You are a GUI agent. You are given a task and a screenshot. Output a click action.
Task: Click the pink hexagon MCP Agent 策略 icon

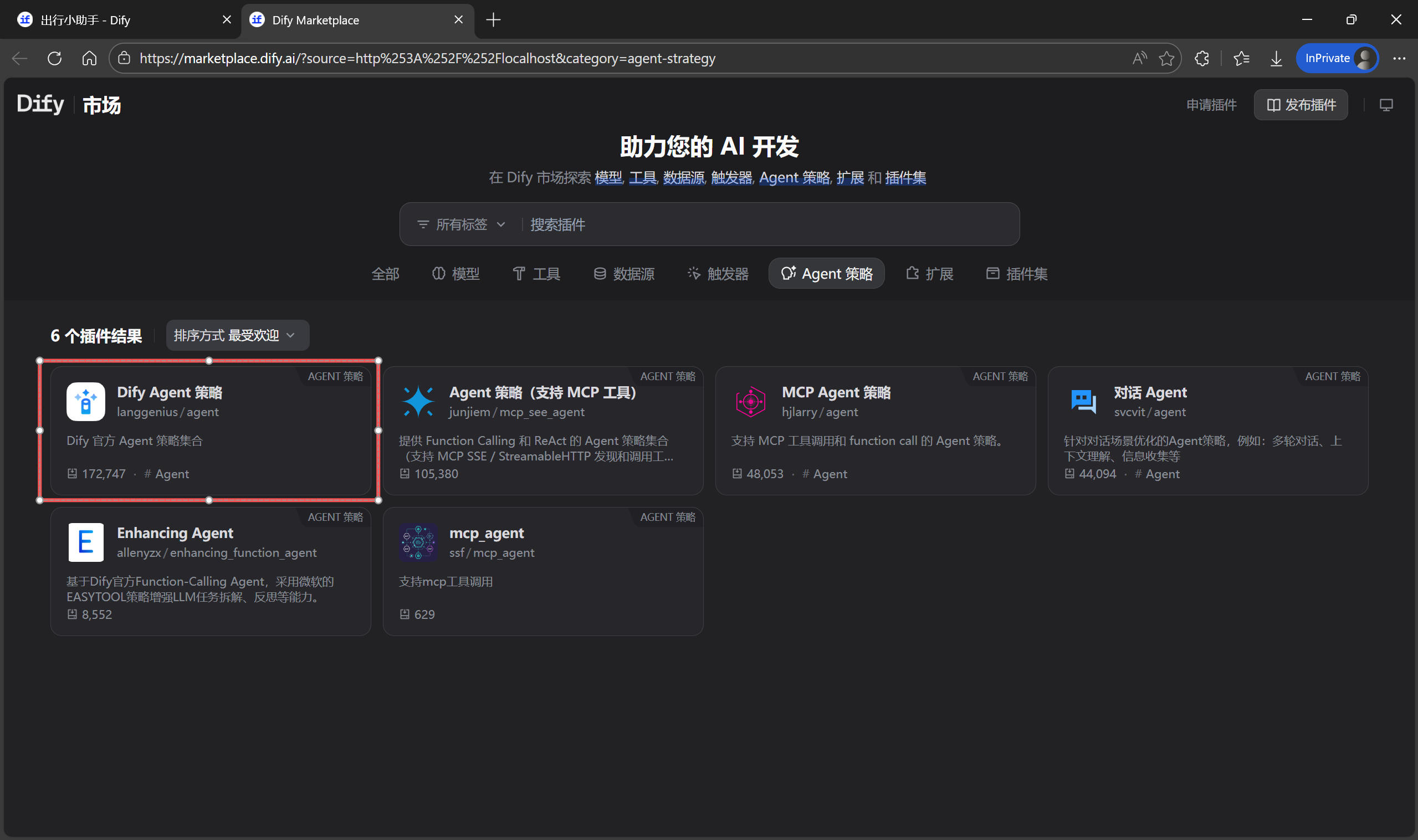pyautogui.click(x=750, y=401)
